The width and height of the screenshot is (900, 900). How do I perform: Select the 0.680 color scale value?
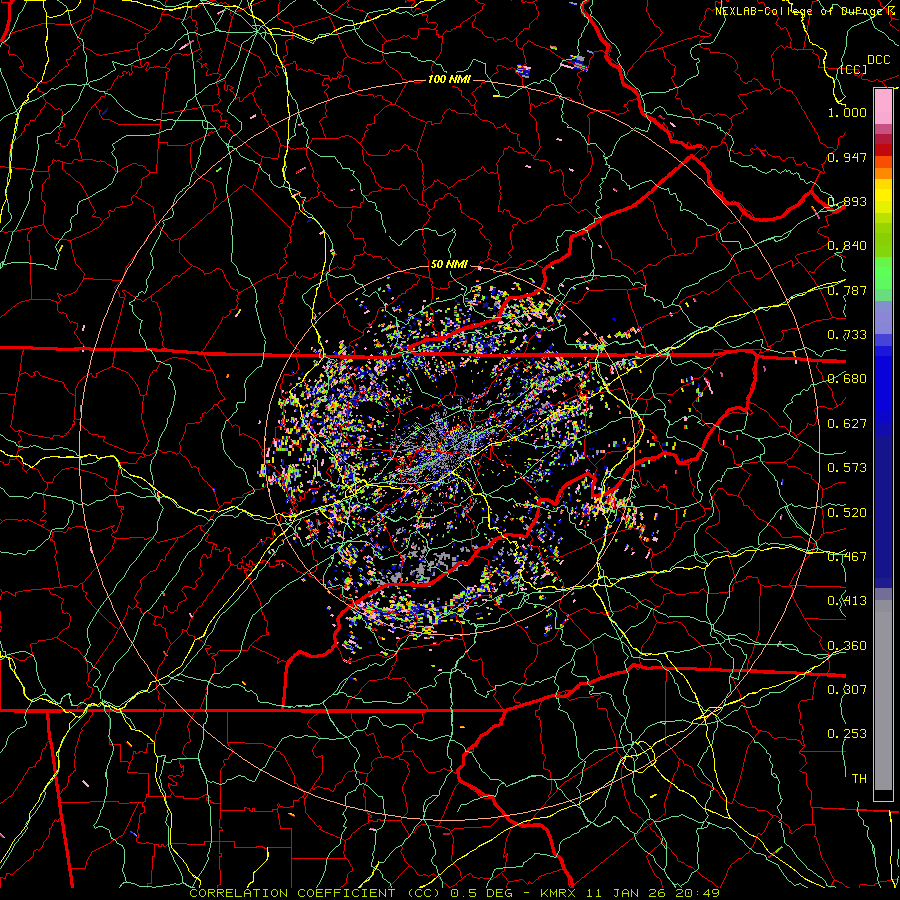[847, 379]
